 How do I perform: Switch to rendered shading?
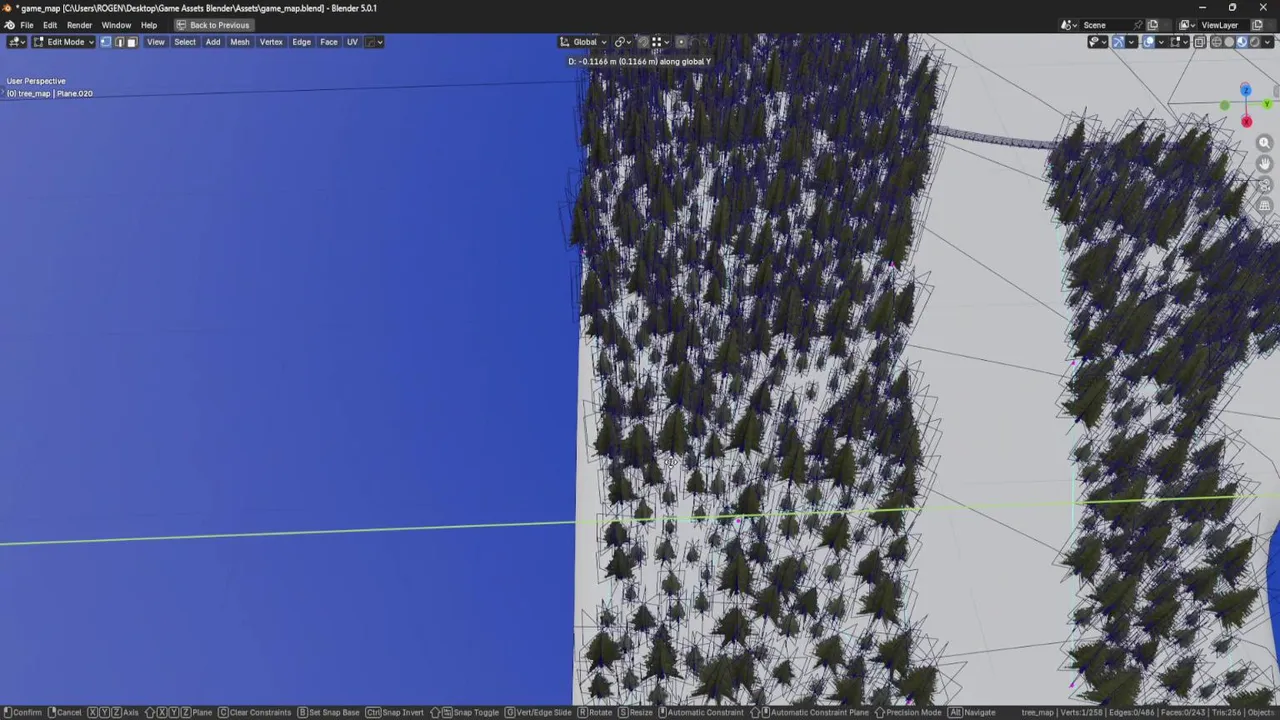click(1255, 42)
